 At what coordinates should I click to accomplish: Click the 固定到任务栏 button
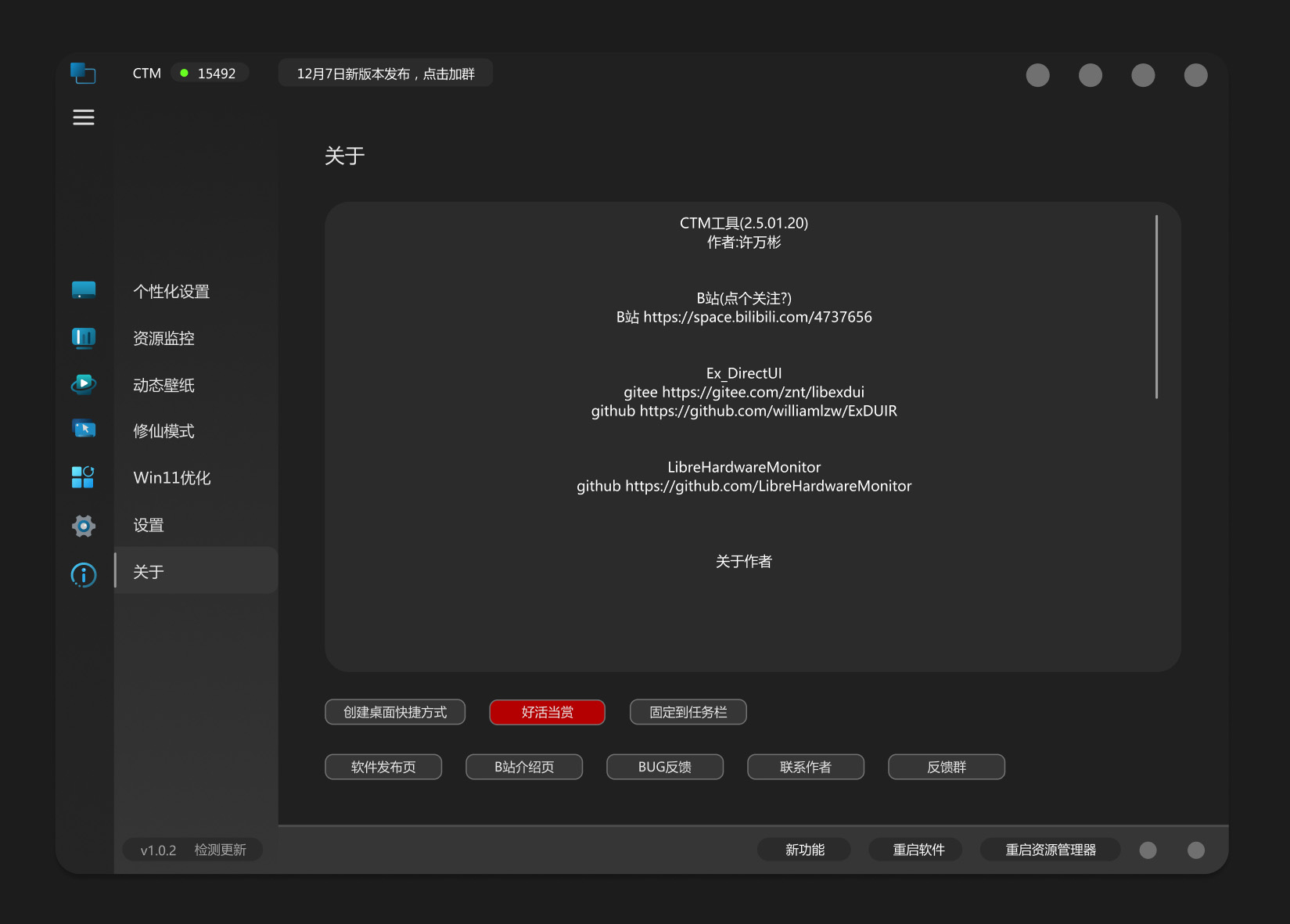point(688,712)
